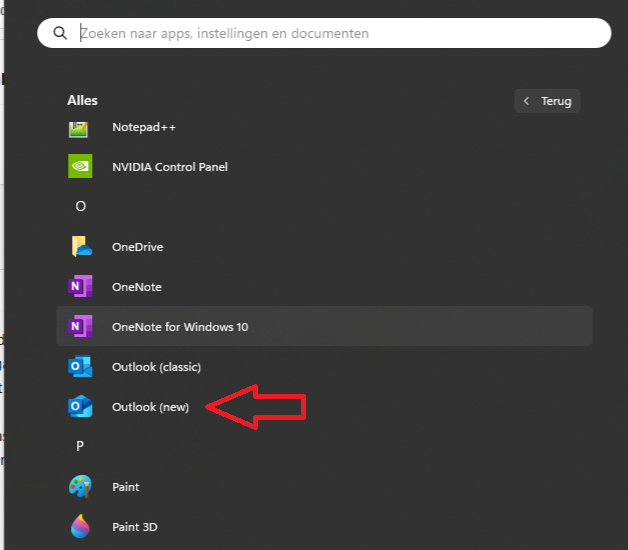Open the Paint 3D droplet icon
Viewport: 628px width, 550px height.
pos(80,526)
